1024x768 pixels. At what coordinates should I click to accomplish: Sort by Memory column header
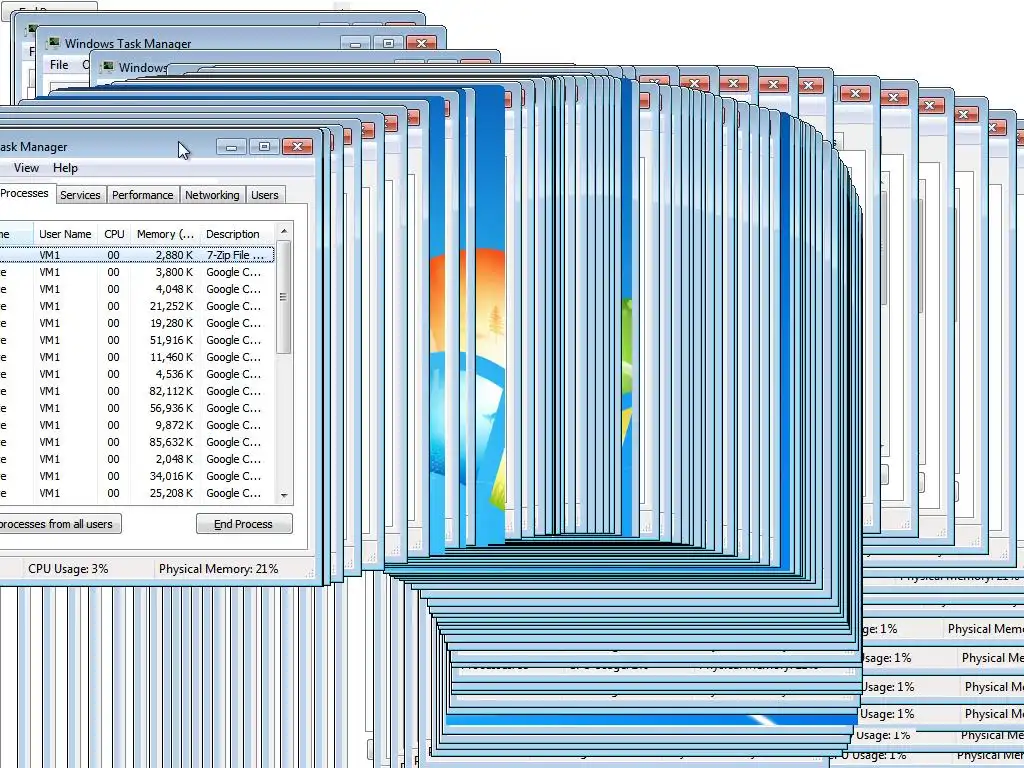pyautogui.click(x=165, y=234)
